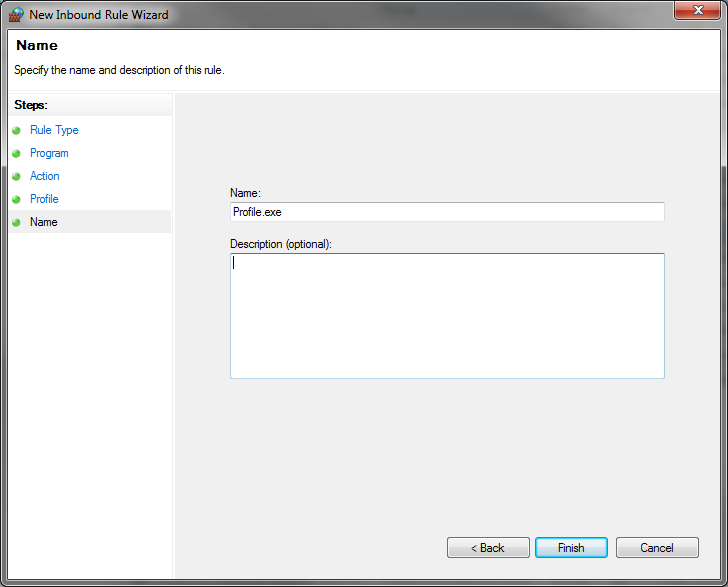Go to the Rule Type step
Image resolution: width=728 pixels, height=587 pixels.
[54, 130]
